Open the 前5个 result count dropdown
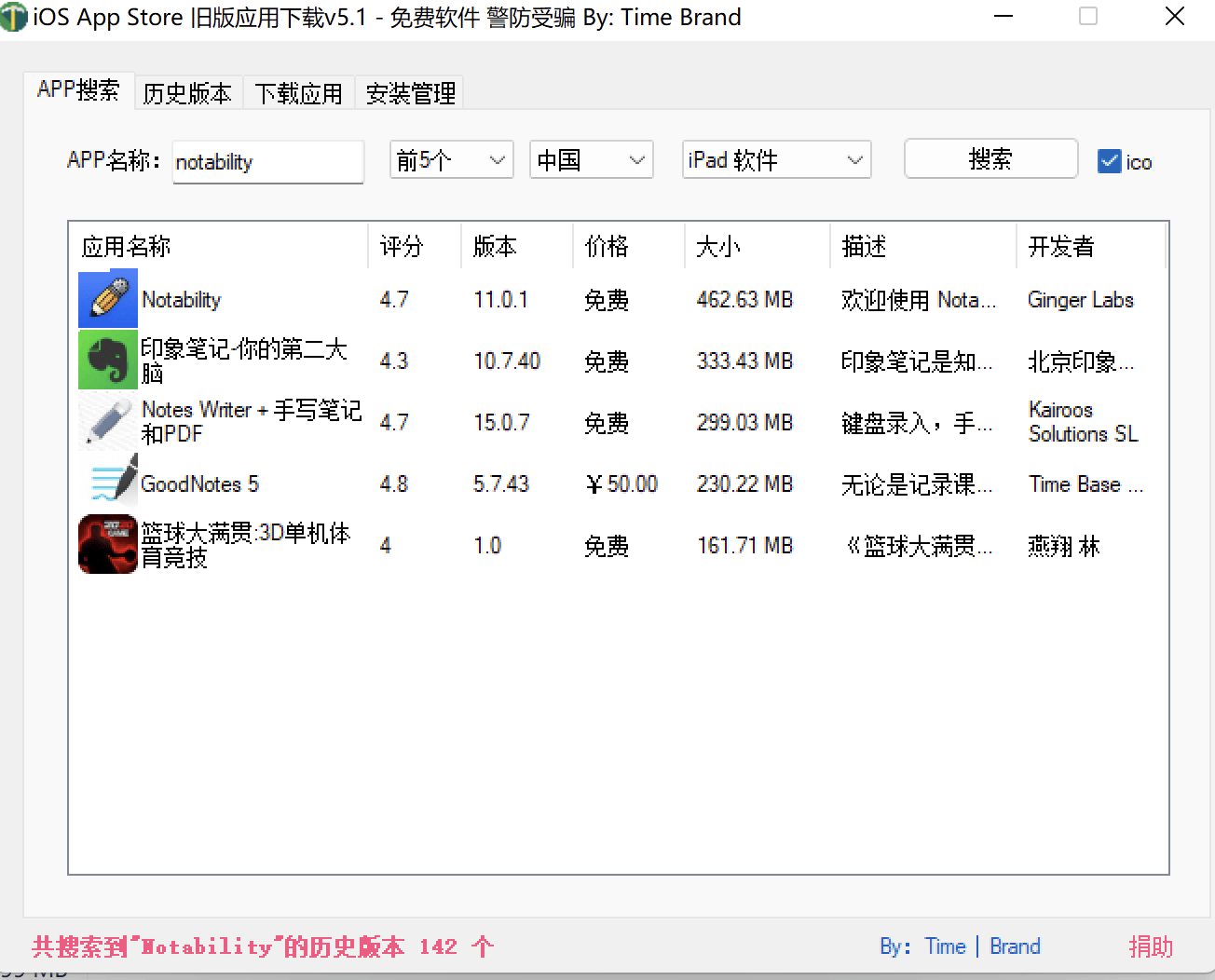Image resolution: width=1215 pixels, height=980 pixels. [x=452, y=160]
